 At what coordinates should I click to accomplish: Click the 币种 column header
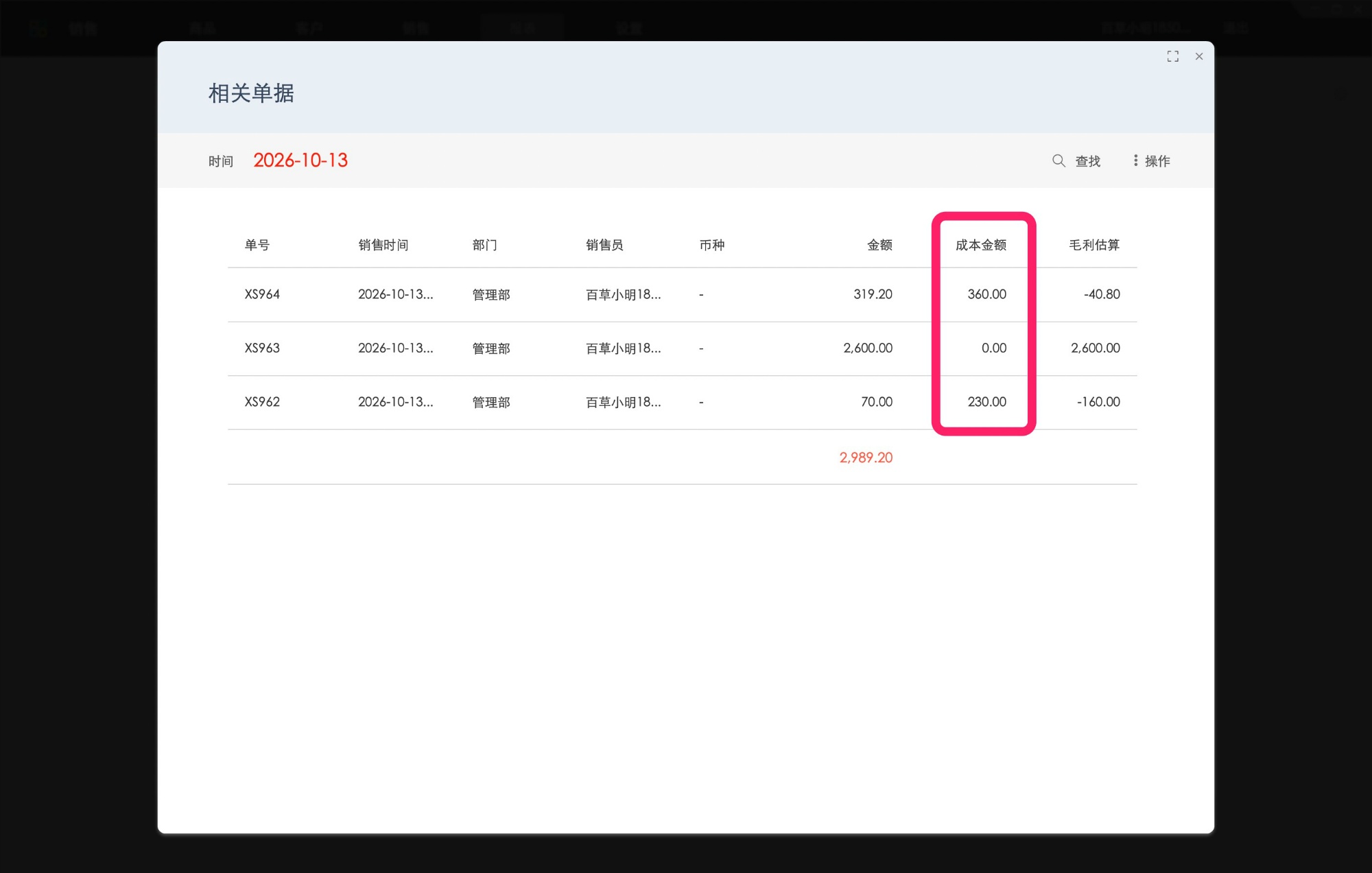(x=712, y=245)
